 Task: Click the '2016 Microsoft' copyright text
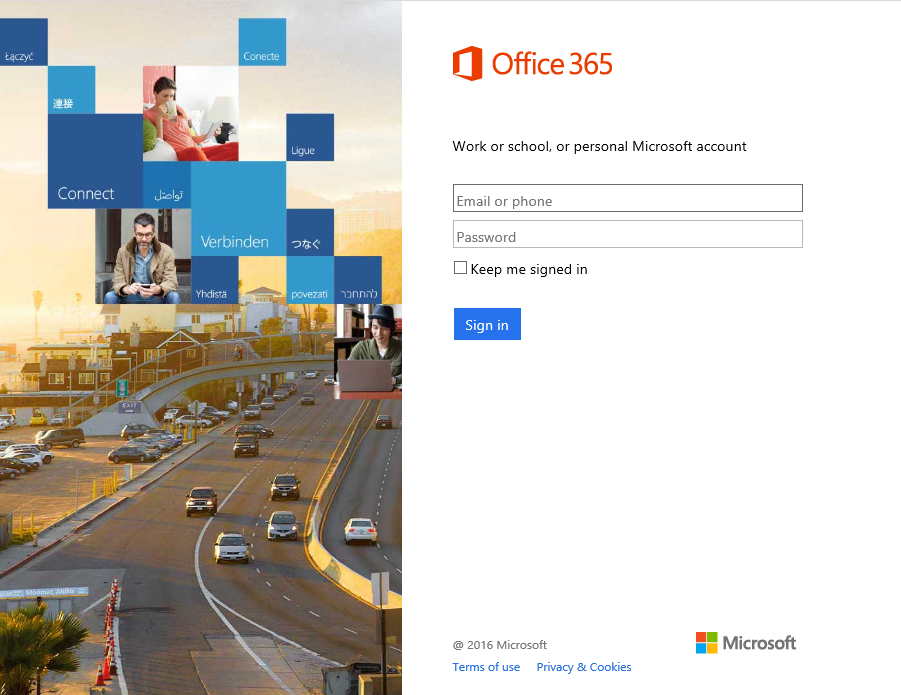tap(500, 645)
